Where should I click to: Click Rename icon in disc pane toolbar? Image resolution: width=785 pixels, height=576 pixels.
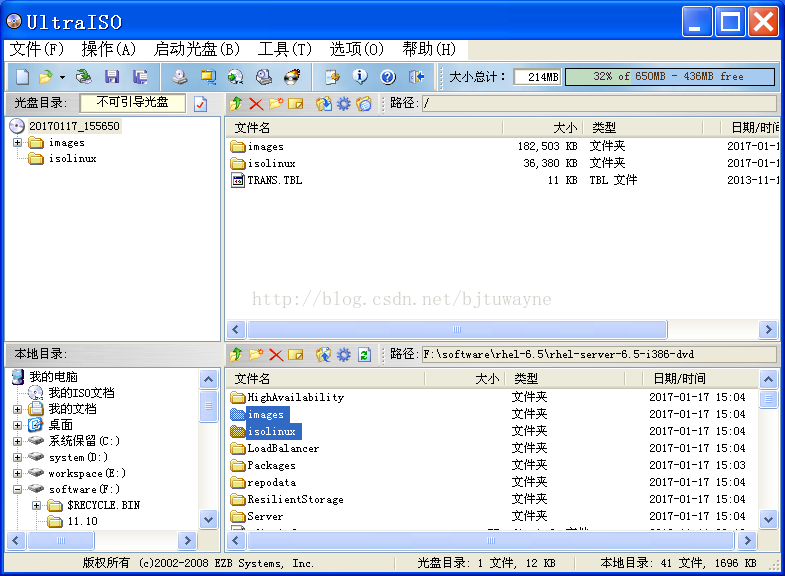296,104
